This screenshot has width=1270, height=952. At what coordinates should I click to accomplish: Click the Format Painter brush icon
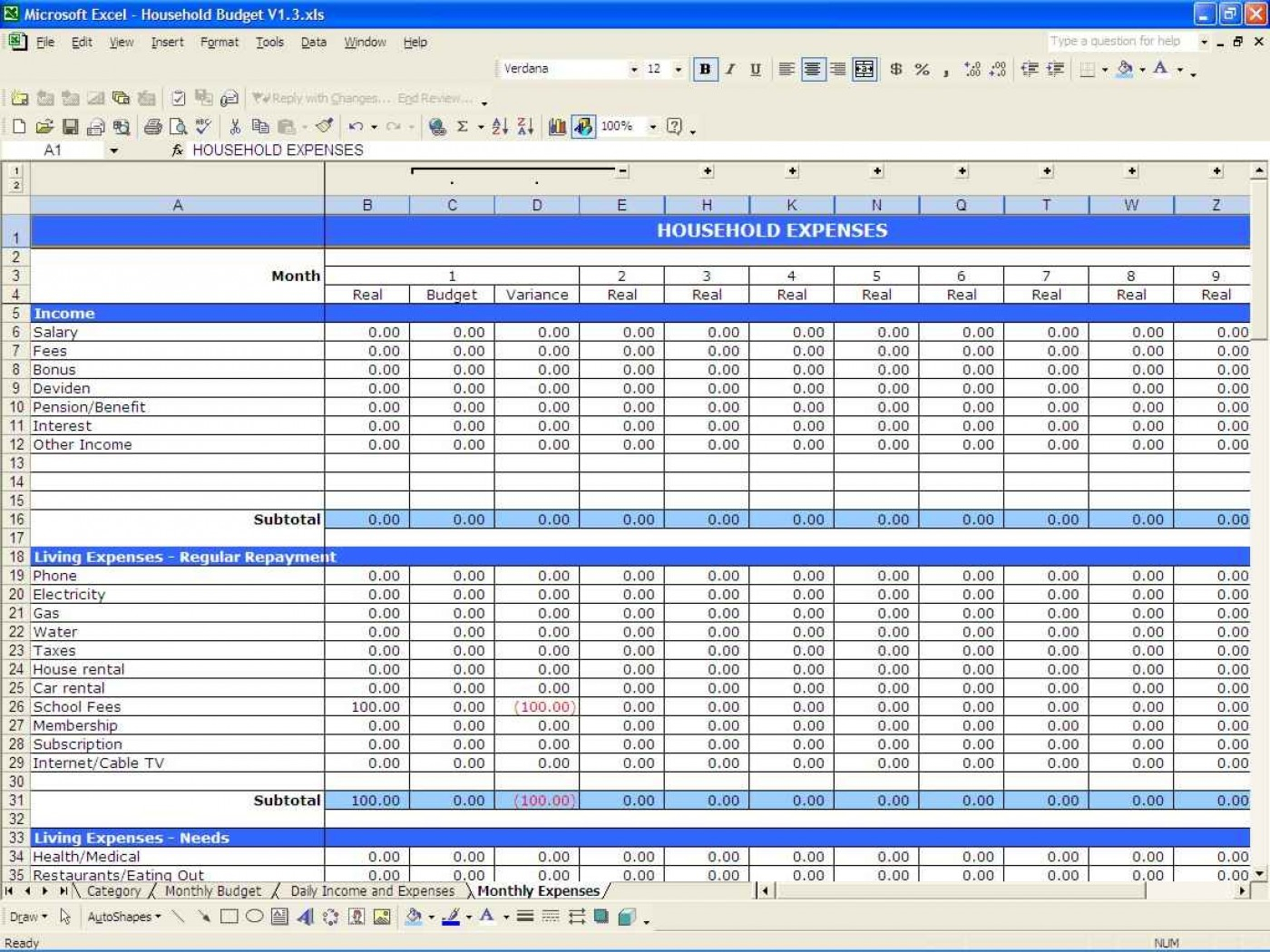pyautogui.click(x=325, y=127)
